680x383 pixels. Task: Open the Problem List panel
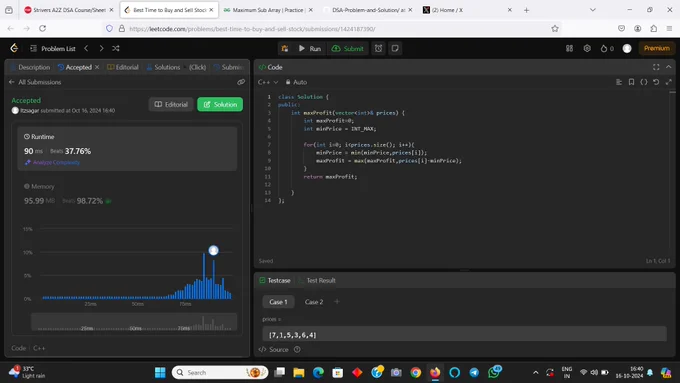[53, 49]
